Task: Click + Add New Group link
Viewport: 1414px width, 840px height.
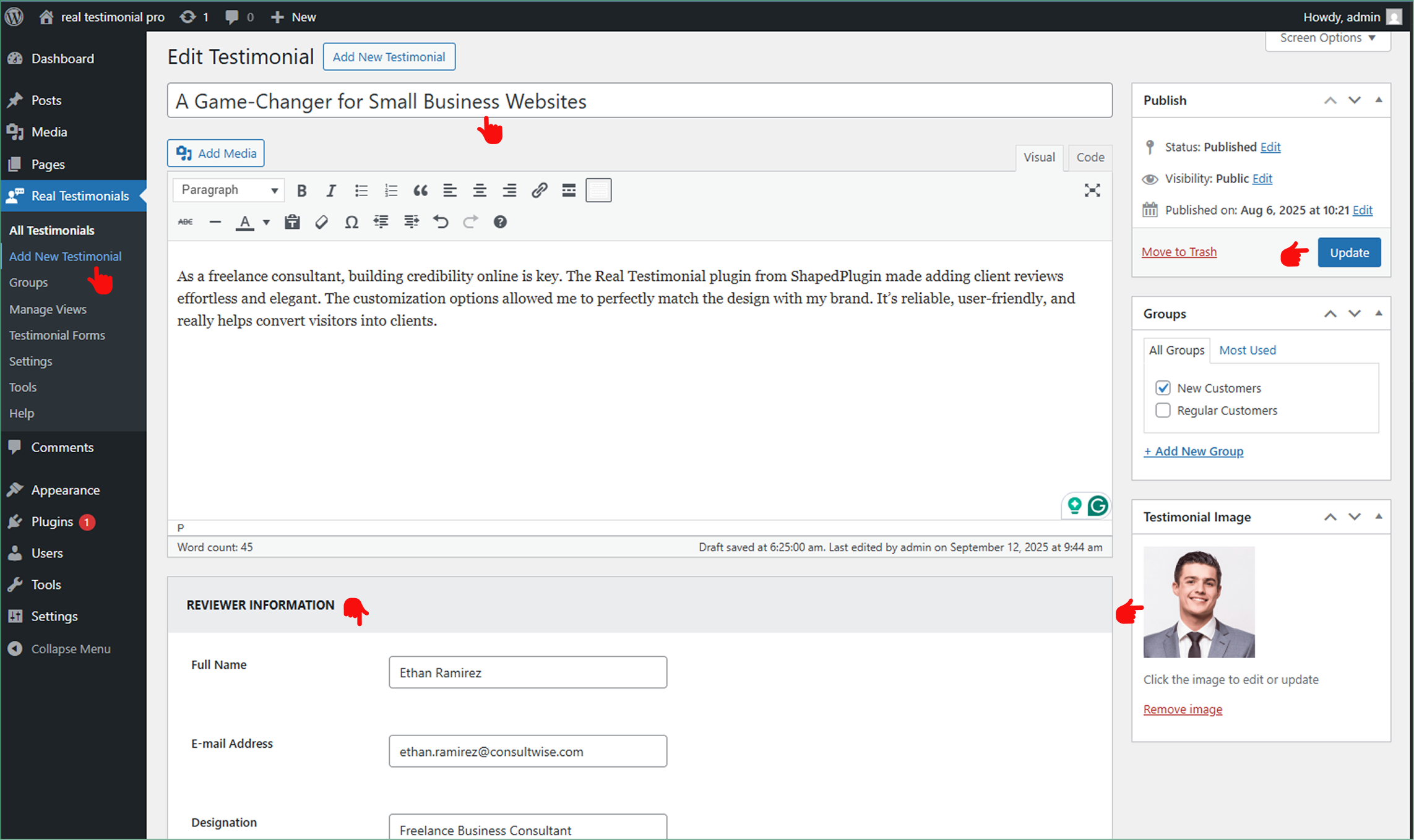Action: [1193, 451]
